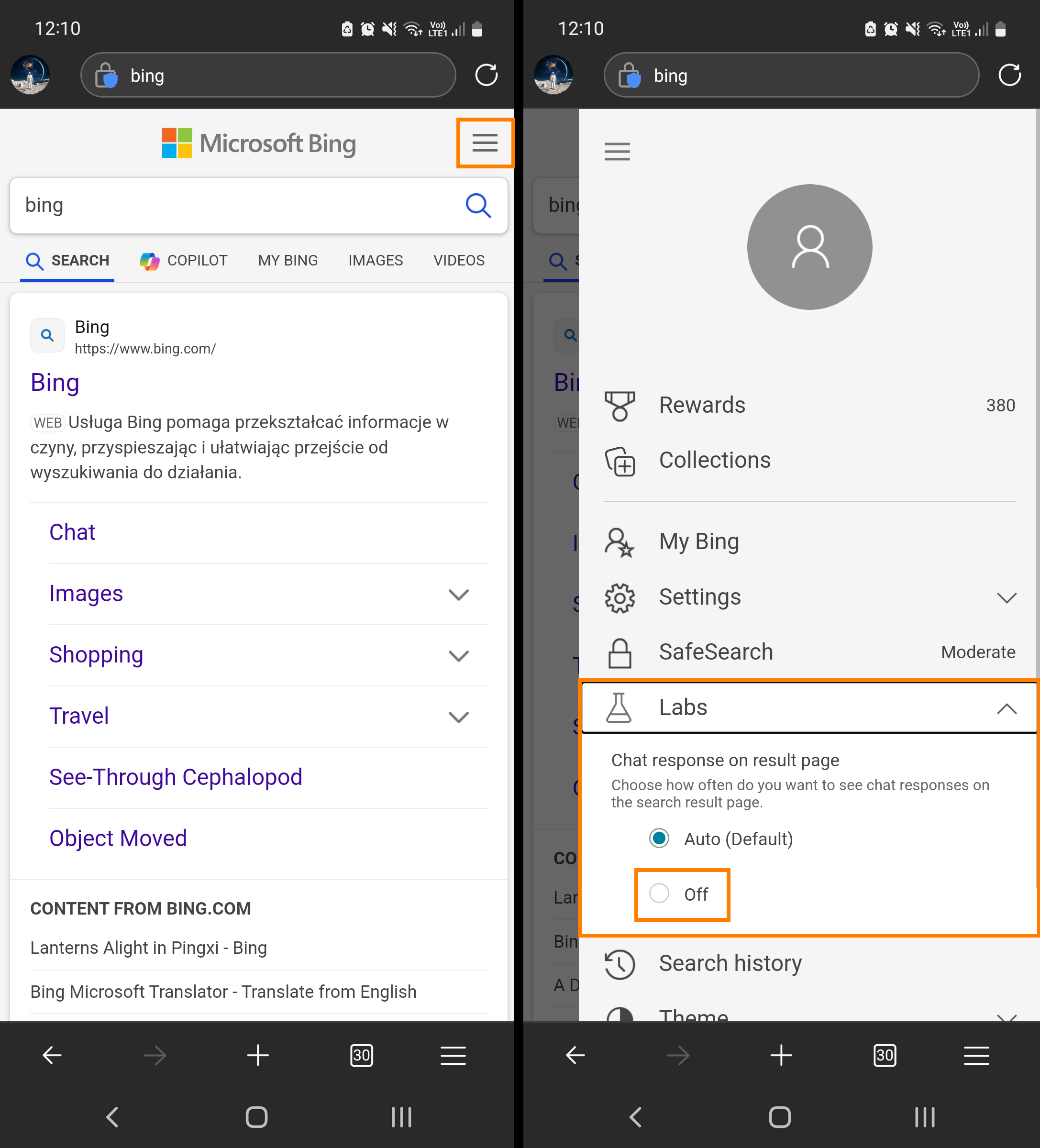Tap the profile avatar on left browser toolbar
The width and height of the screenshot is (1040, 1148).
[x=30, y=75]
